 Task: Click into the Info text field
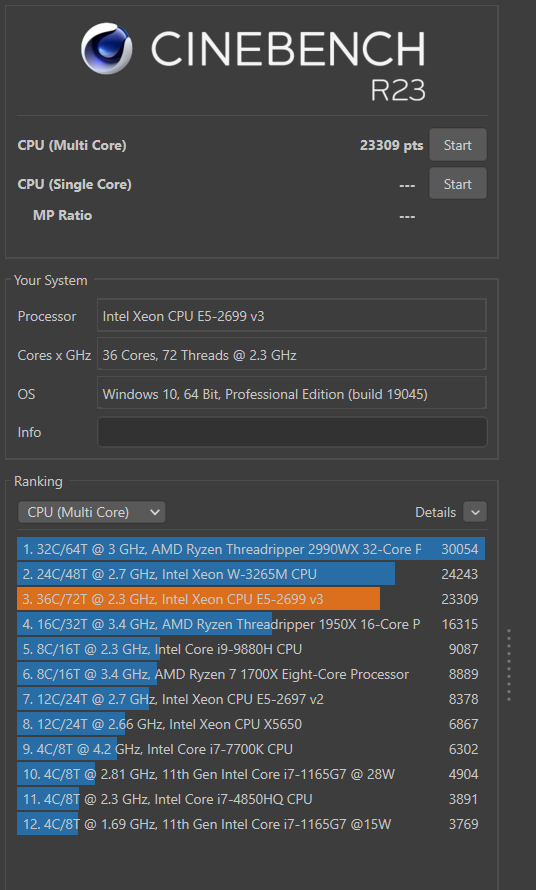(292, 432)
